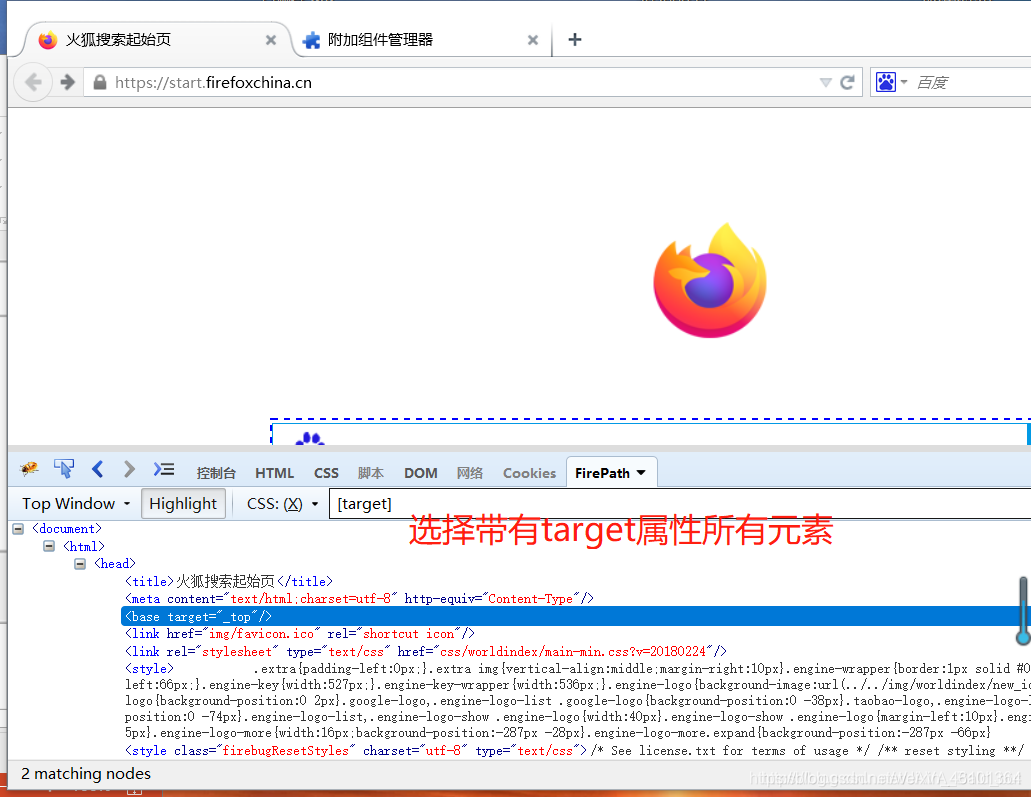Image resolution: width=1031 pixels, height=797 pixels.
Task: Reload the page with refresh icon
Action: 848,82
